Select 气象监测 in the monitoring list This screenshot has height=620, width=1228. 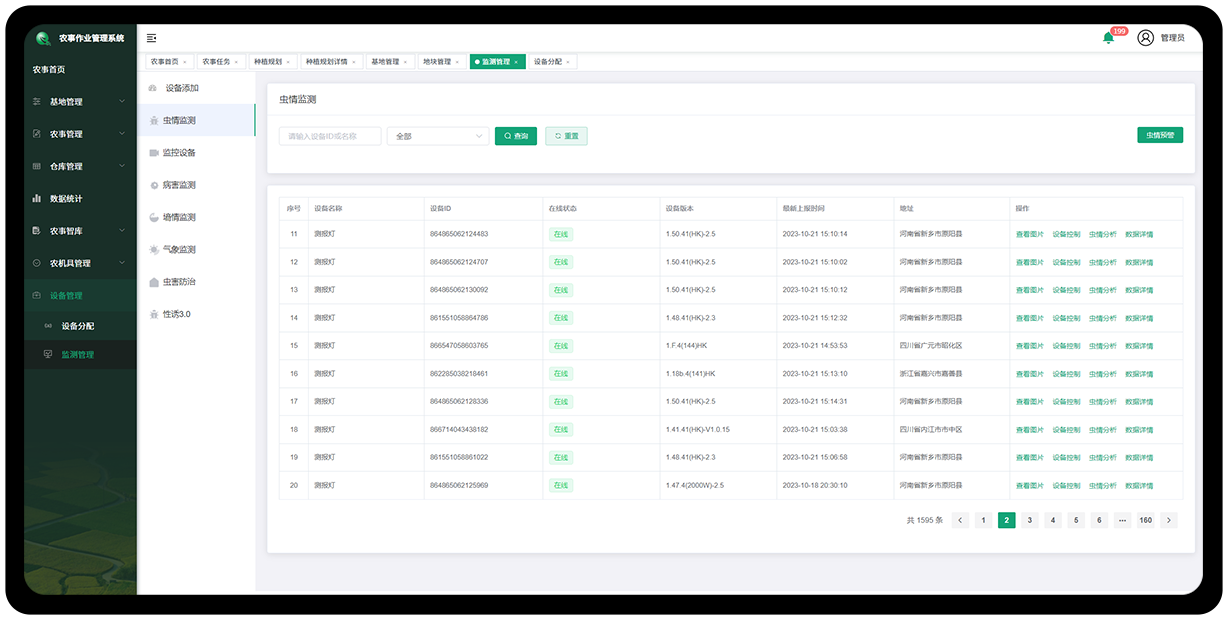[179, 250]
